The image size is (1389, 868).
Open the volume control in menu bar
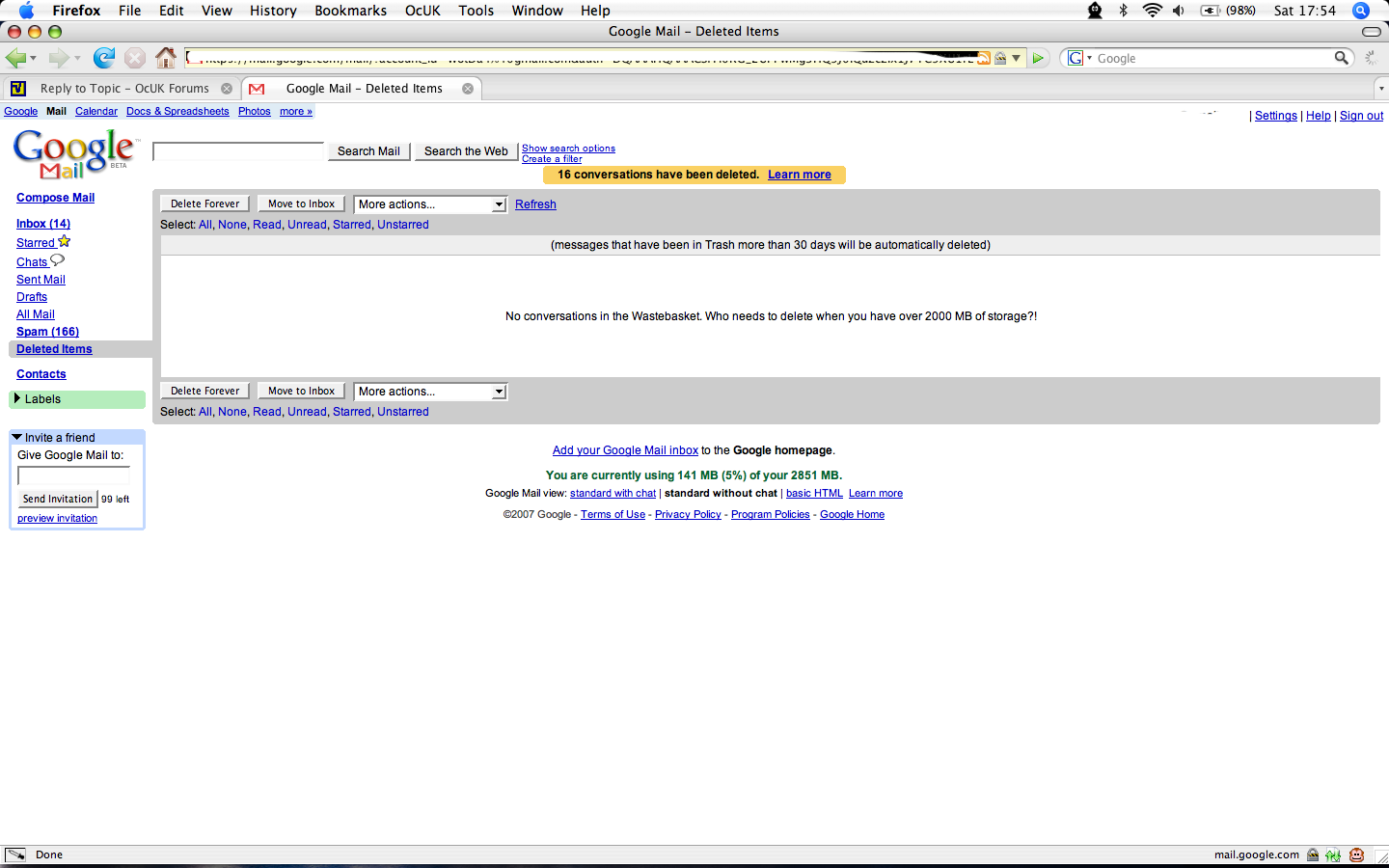(1179, 11)
